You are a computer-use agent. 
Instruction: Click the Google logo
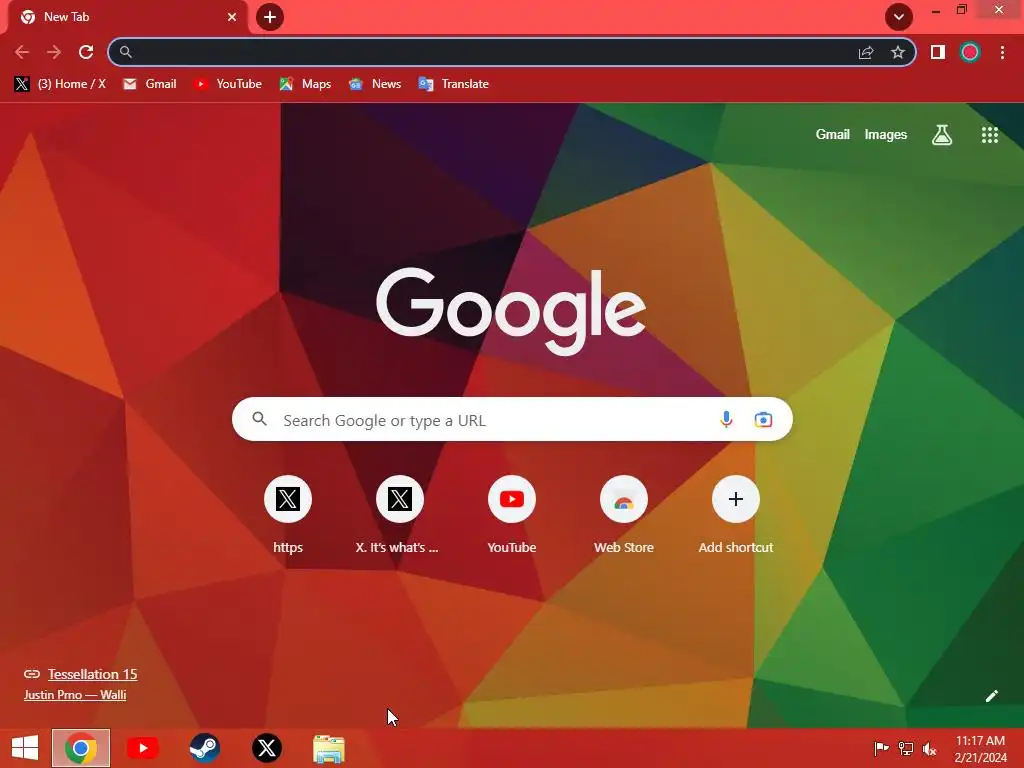tap(511, 311)
